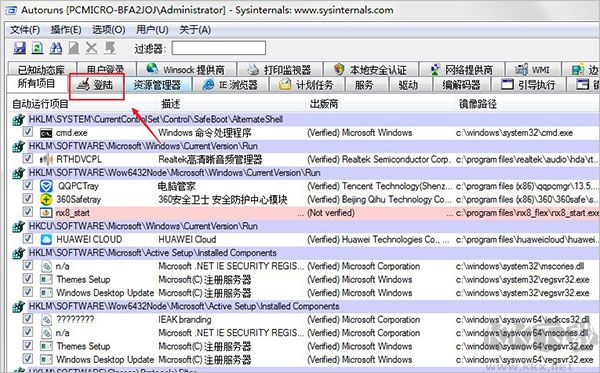Click the icon on 计划任务 tab
600x373 pixels.
285,84
